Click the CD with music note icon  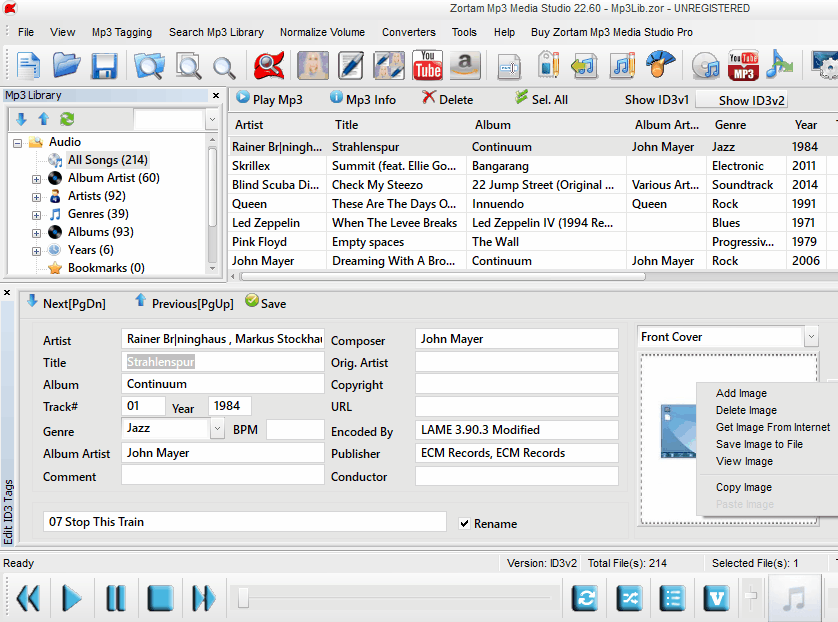pyautogui.click(x=705, y=66)
